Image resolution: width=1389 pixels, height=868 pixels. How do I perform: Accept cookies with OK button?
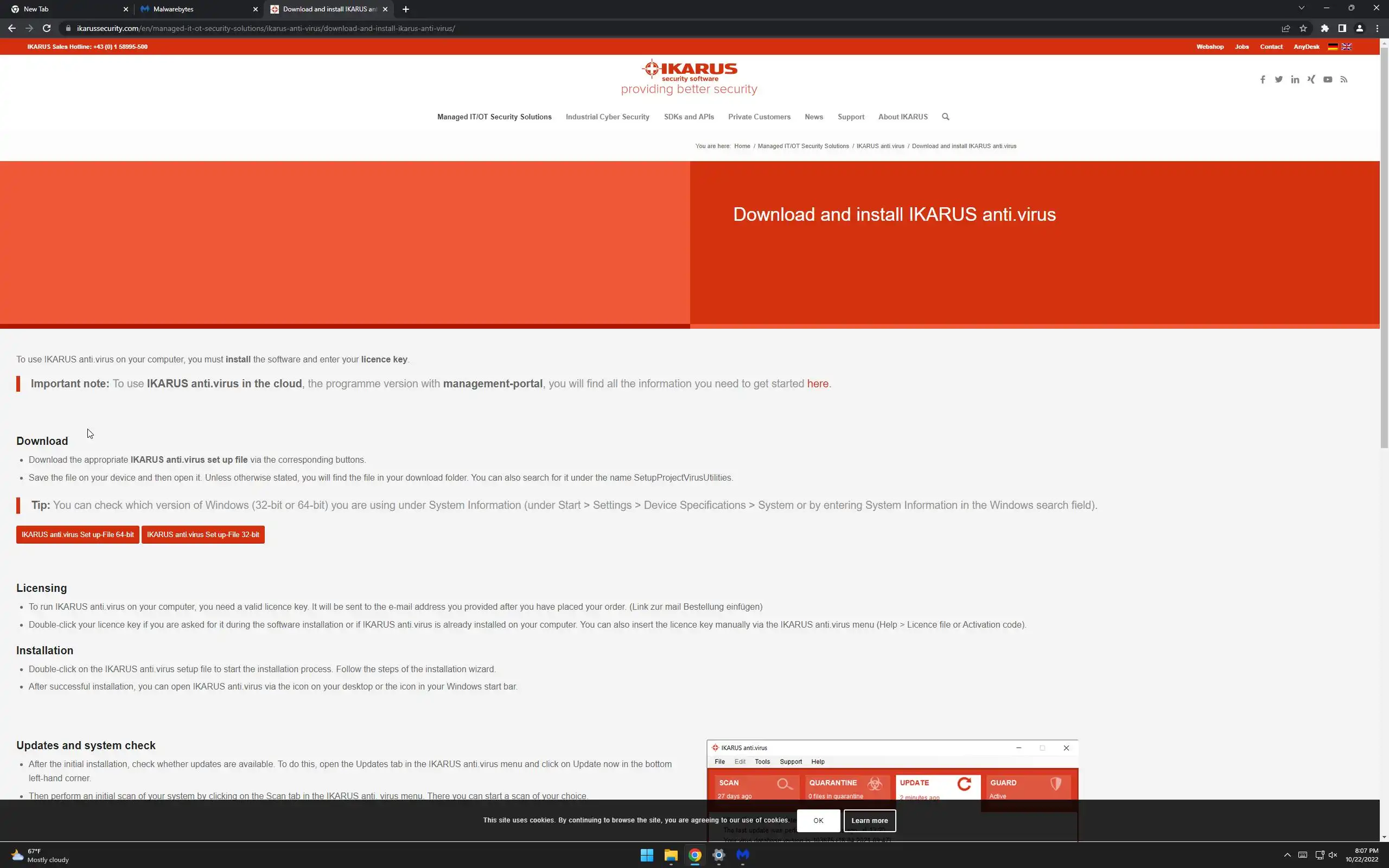point(818,820)
